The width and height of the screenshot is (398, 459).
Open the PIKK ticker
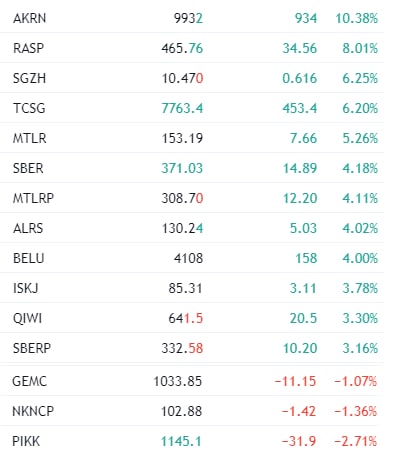pyautogui.click(x=26, y=441)
